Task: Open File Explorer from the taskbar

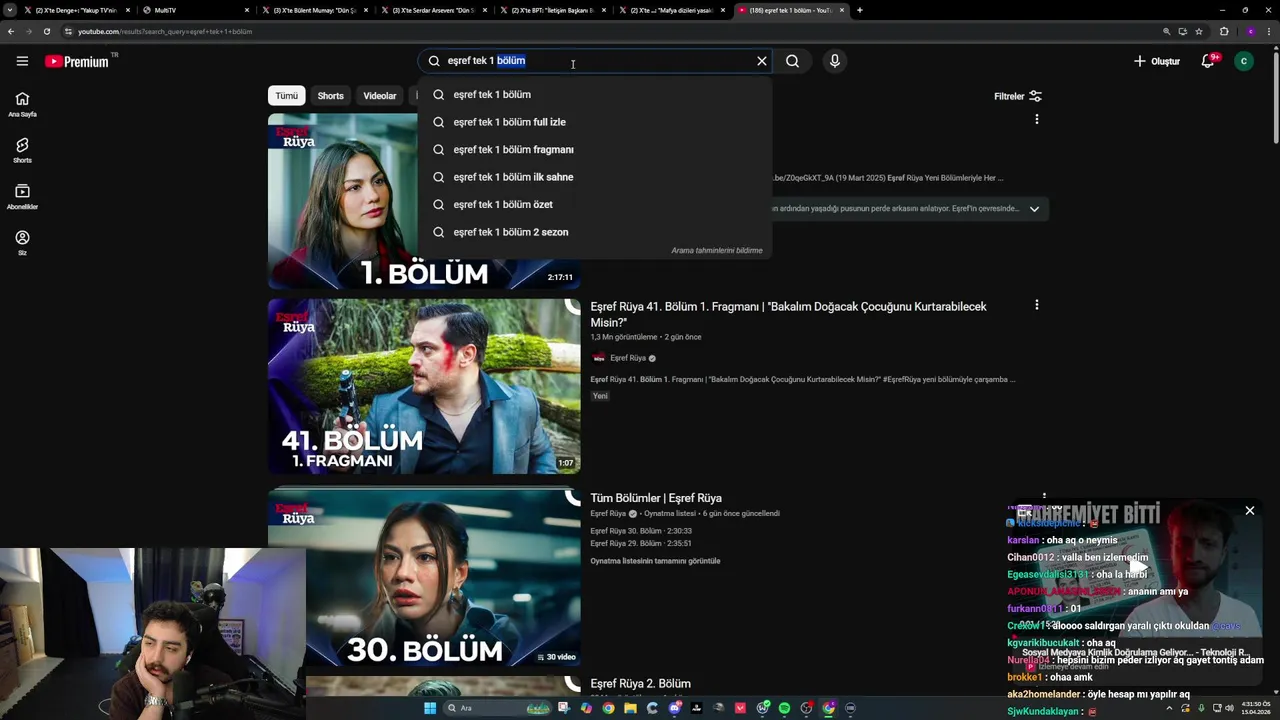Action: pos(630,708)
